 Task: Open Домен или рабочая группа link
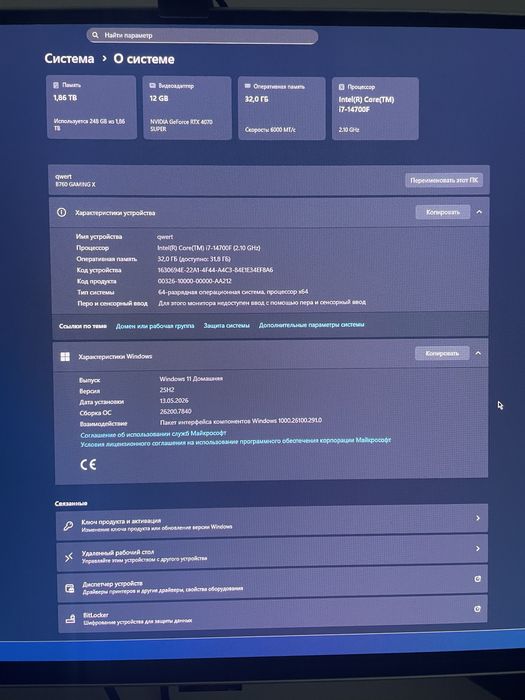(155, 326)
